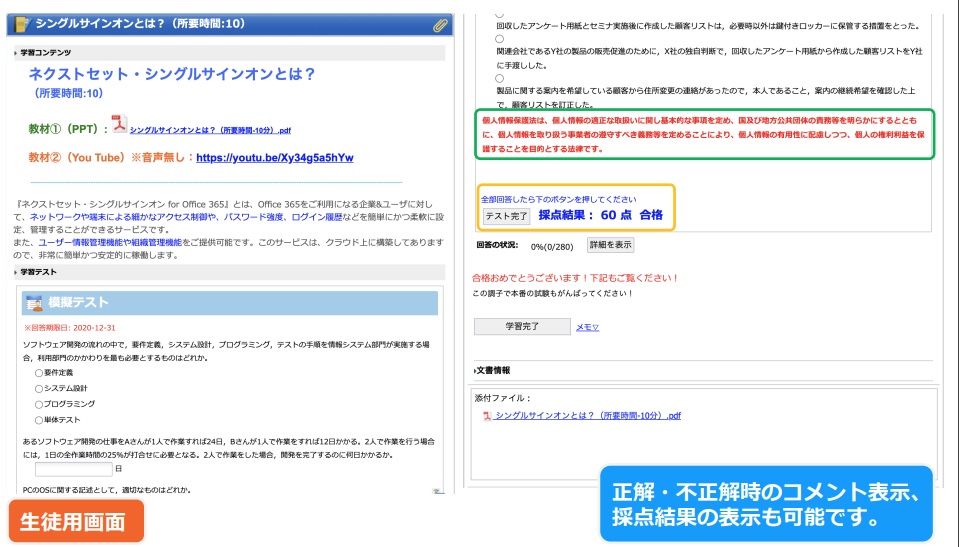Click the 回答の状況: label
The image size is (959, 547).
(x=497, y=245)
